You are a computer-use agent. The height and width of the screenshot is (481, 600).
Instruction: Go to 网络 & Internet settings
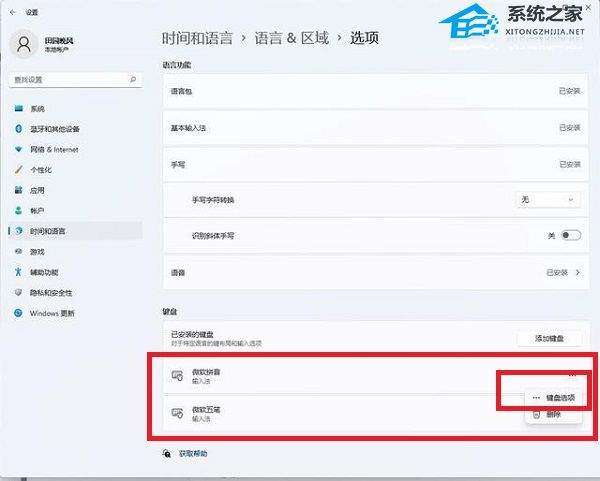pos(53,149)
